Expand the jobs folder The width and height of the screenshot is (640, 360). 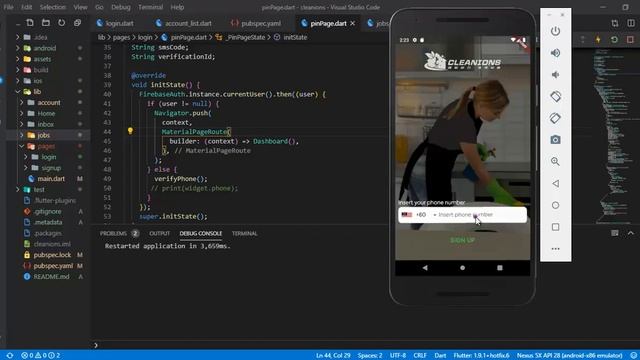pos(21,135)
